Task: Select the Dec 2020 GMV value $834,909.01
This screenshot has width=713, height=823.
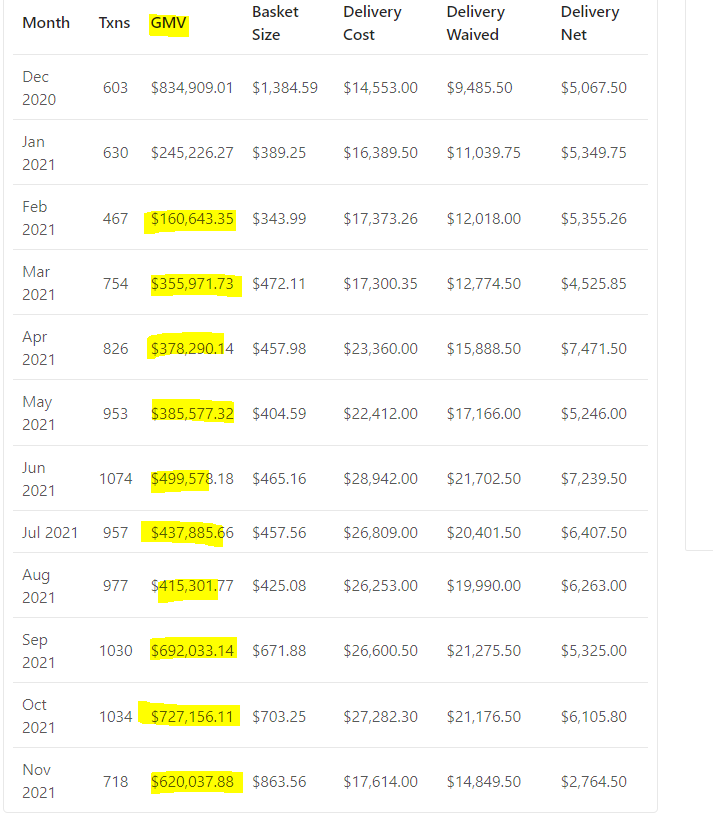Action: [x=192, y=88]
